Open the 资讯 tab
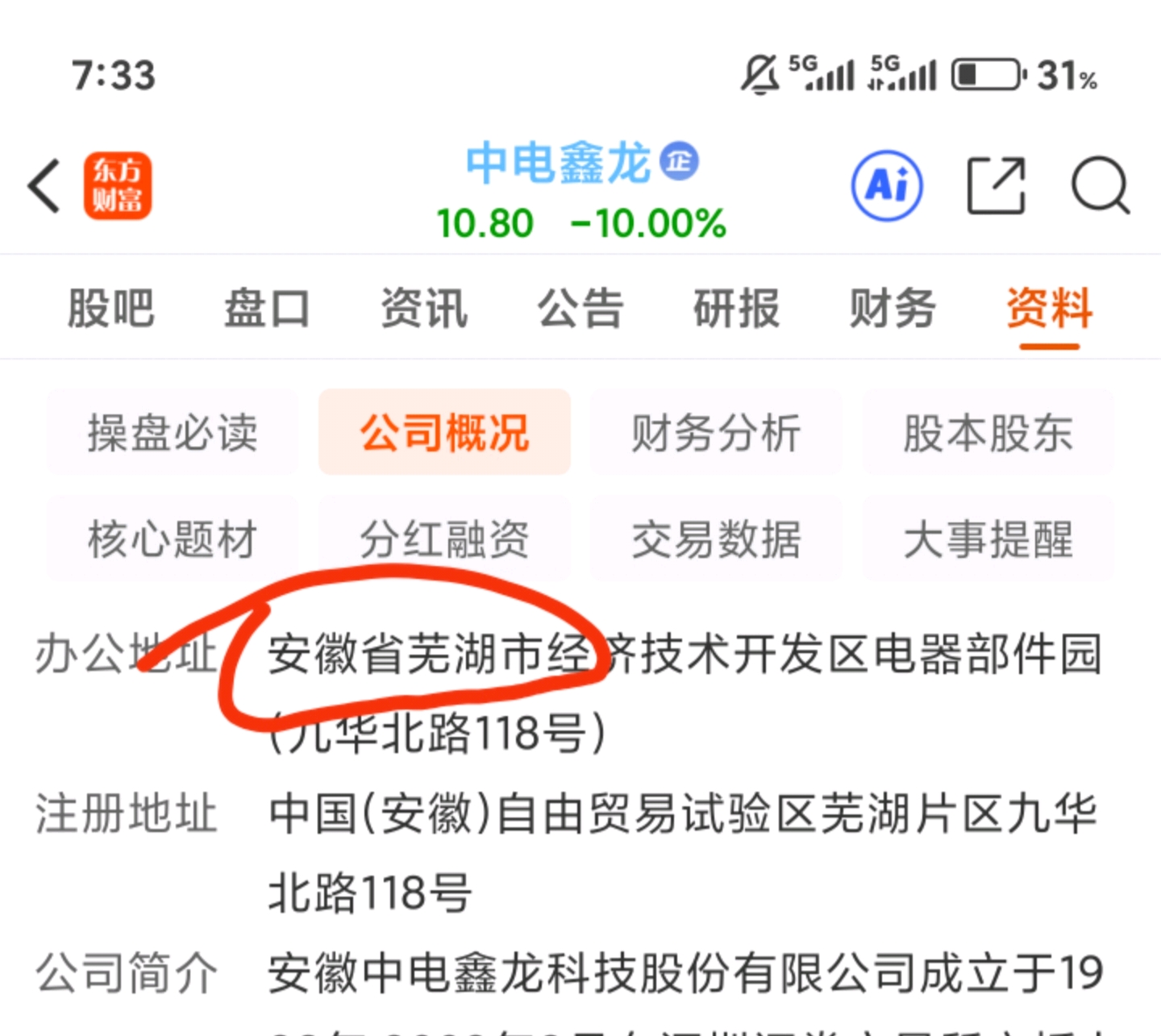The height and width of the screenshot is (1036, 1161). 424,308
